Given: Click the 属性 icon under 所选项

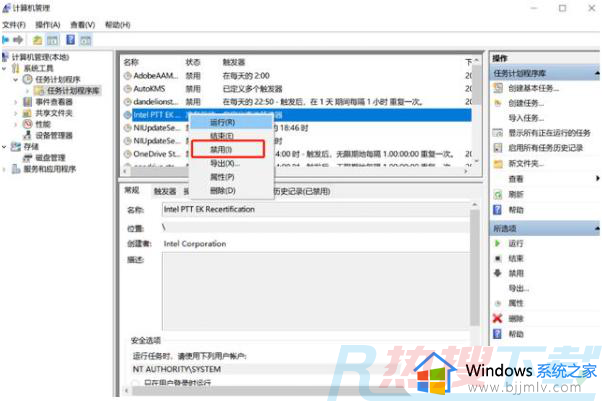Looking at the screenshot, I should (x=498, y=303).
